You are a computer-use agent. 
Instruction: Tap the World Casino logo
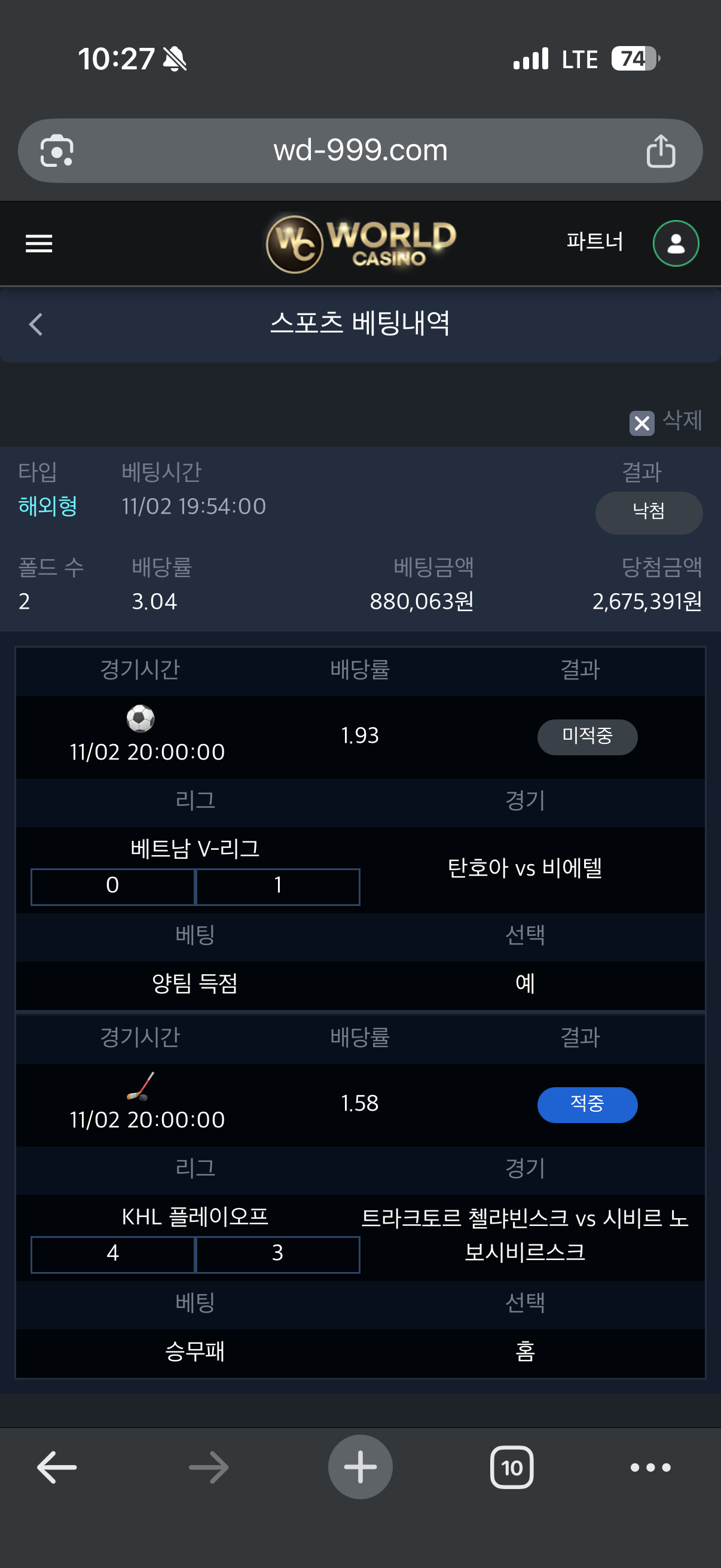tap(361, 243)
